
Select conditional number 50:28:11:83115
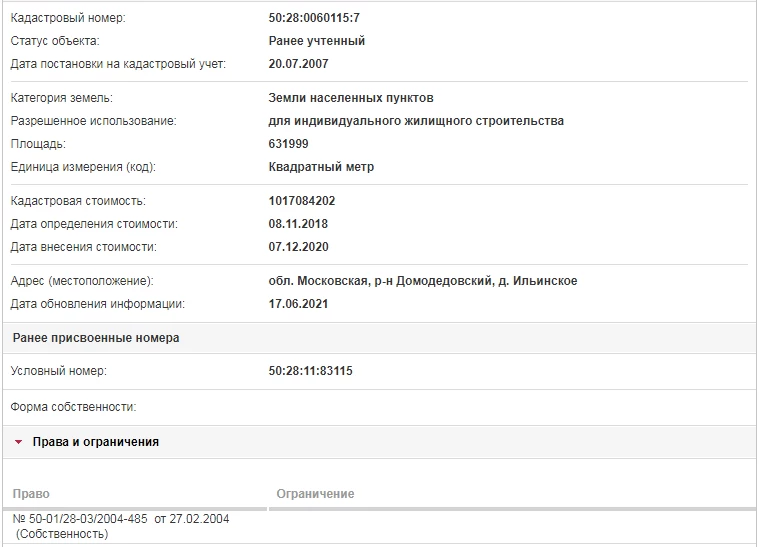coord(311,372)
